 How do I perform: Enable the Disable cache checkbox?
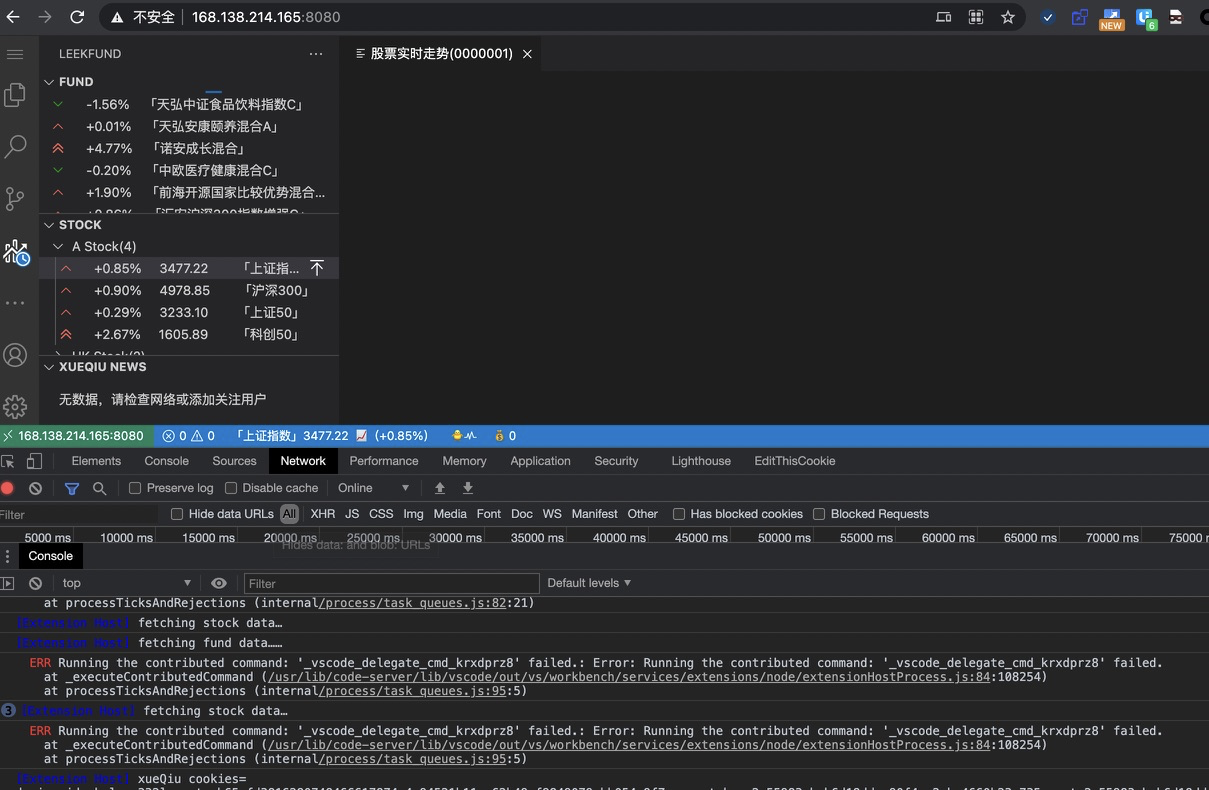tap(231, 488)
